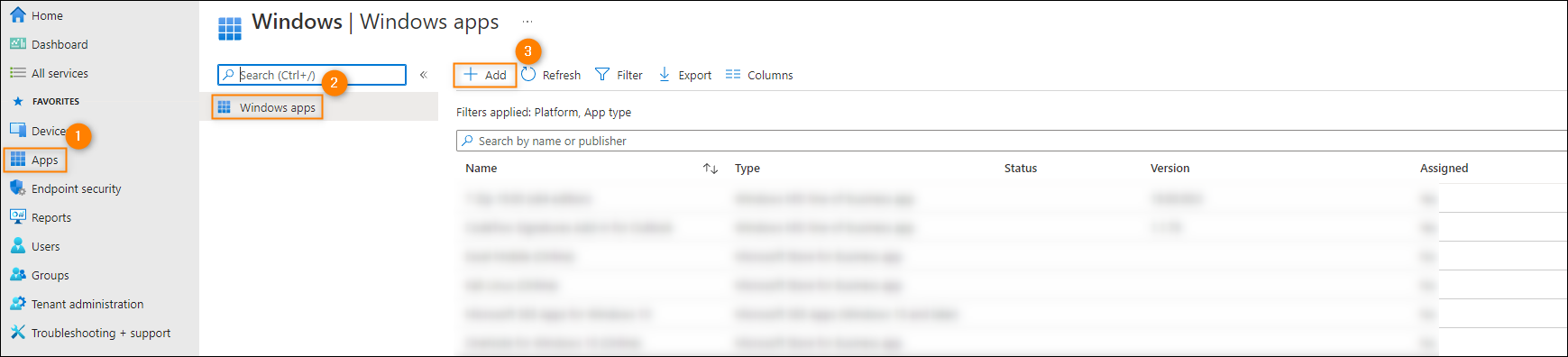Click the Search by name or publisher field
This screenshot has width=1568, height=357.
click(x=1012, y=141)
